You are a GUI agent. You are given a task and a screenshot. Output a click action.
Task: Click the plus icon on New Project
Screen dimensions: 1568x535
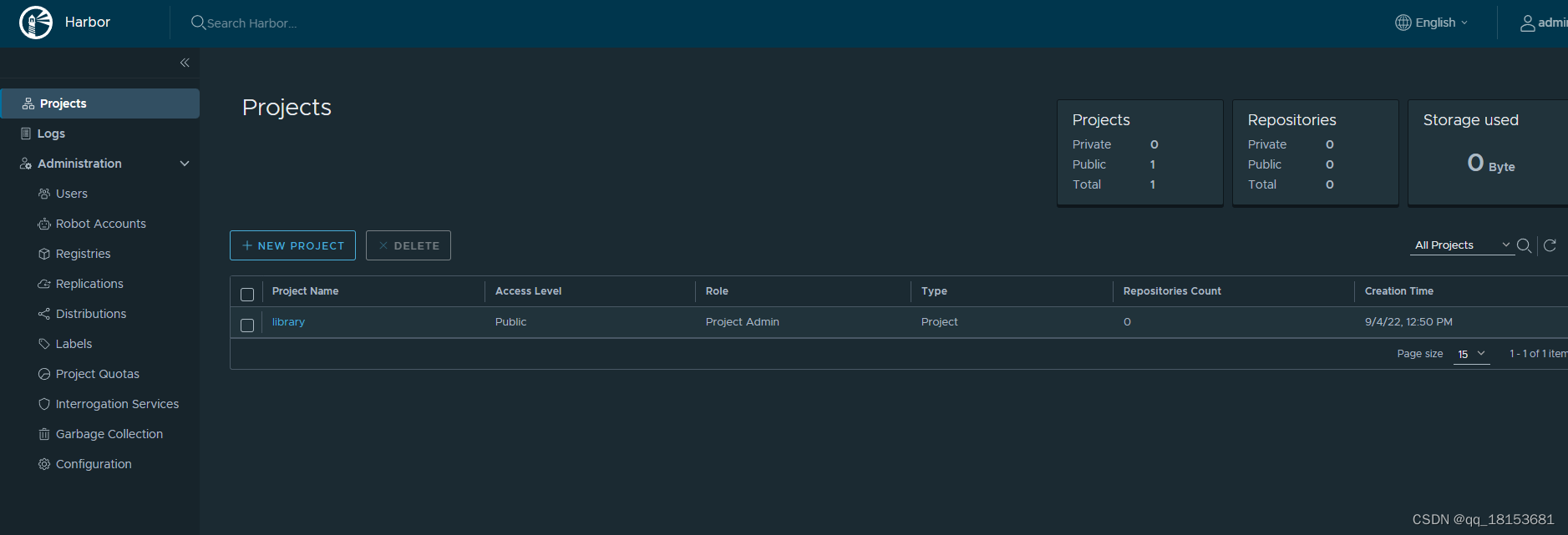tap(247, 245)
